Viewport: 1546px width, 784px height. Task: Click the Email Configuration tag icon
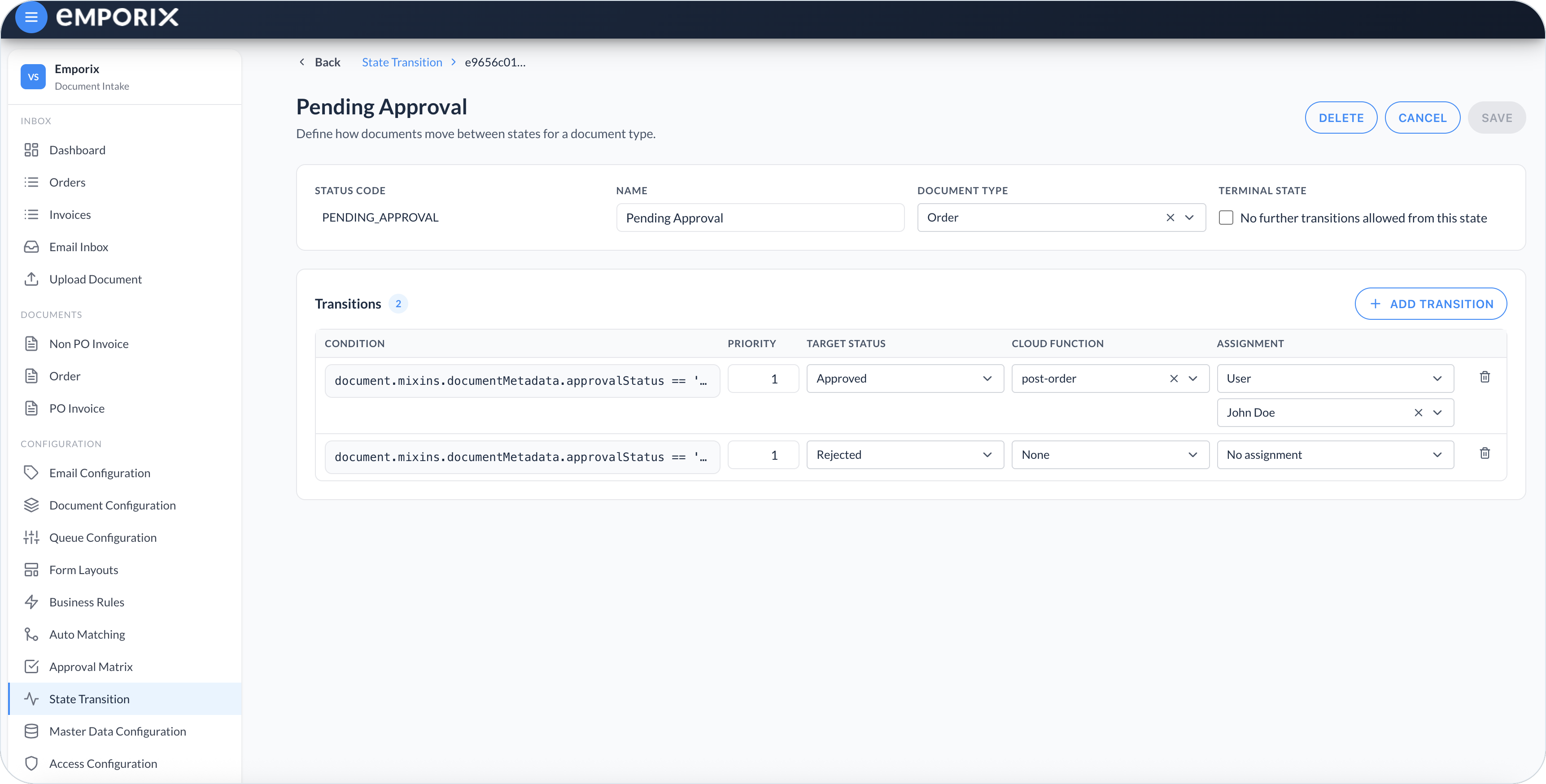pyautogui.click(x=31, y=473)
